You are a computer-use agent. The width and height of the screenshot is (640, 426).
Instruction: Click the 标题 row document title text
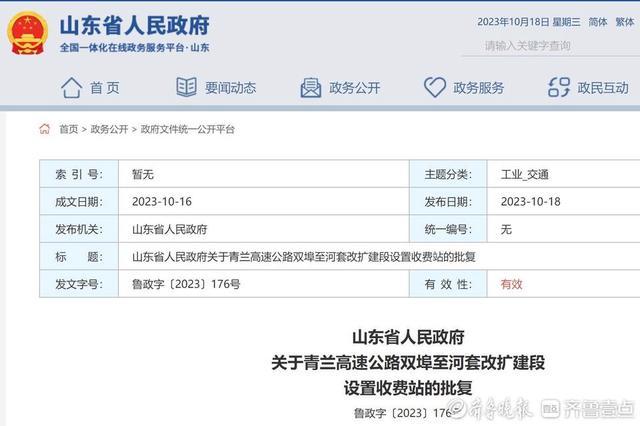[x=304, y=257]
